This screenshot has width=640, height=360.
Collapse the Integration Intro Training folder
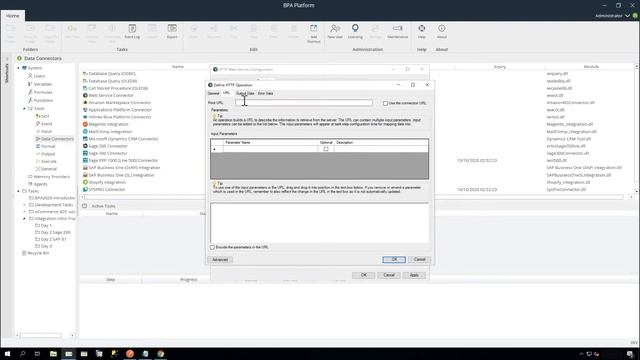24,219
